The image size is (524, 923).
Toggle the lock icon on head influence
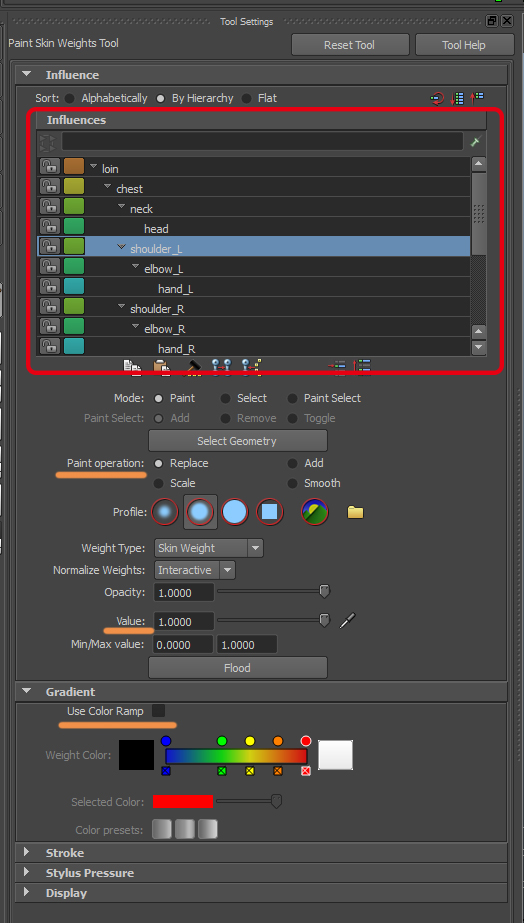(50, 227)
